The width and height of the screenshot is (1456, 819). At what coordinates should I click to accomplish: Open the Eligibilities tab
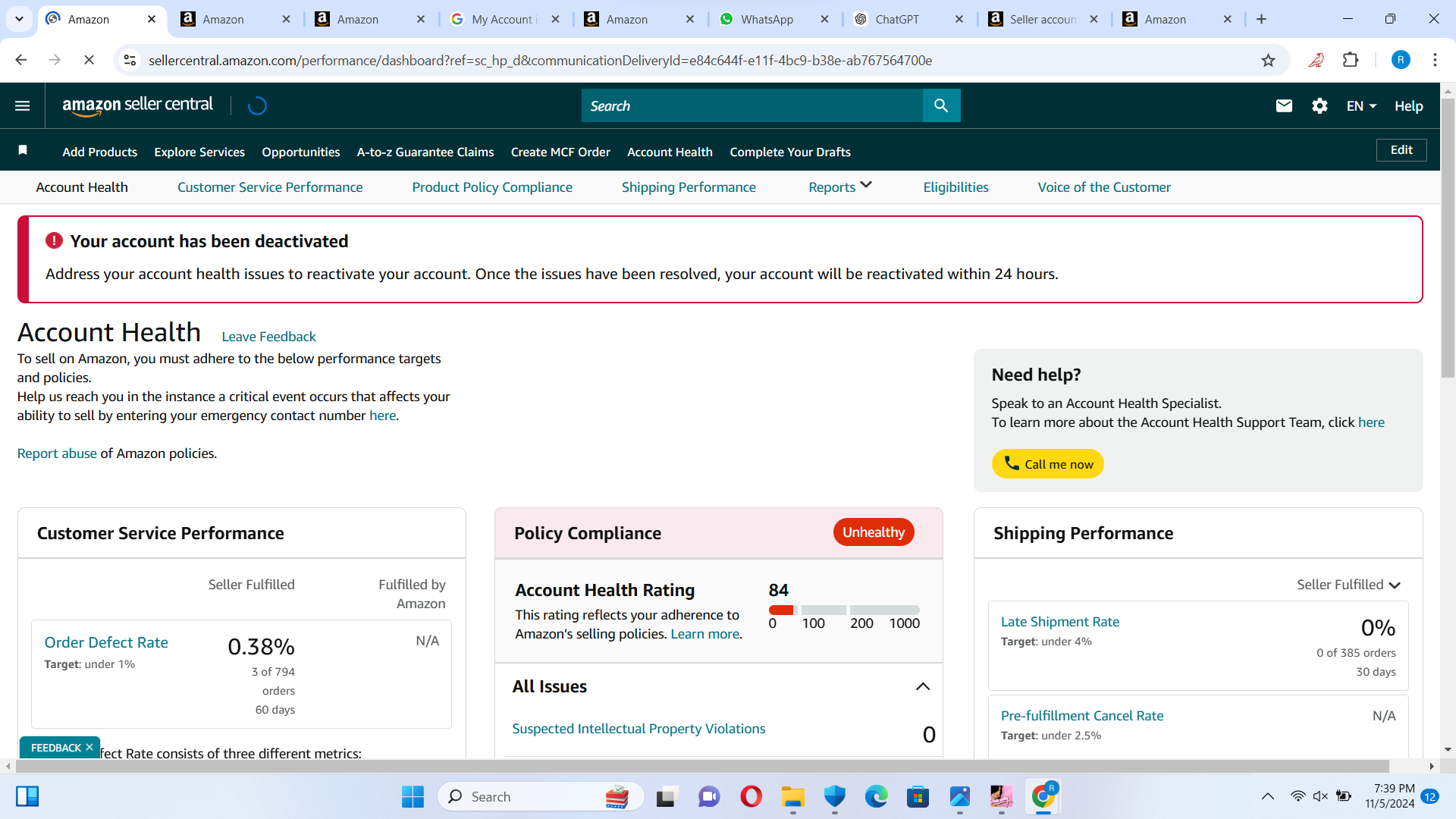click(955, 187)
